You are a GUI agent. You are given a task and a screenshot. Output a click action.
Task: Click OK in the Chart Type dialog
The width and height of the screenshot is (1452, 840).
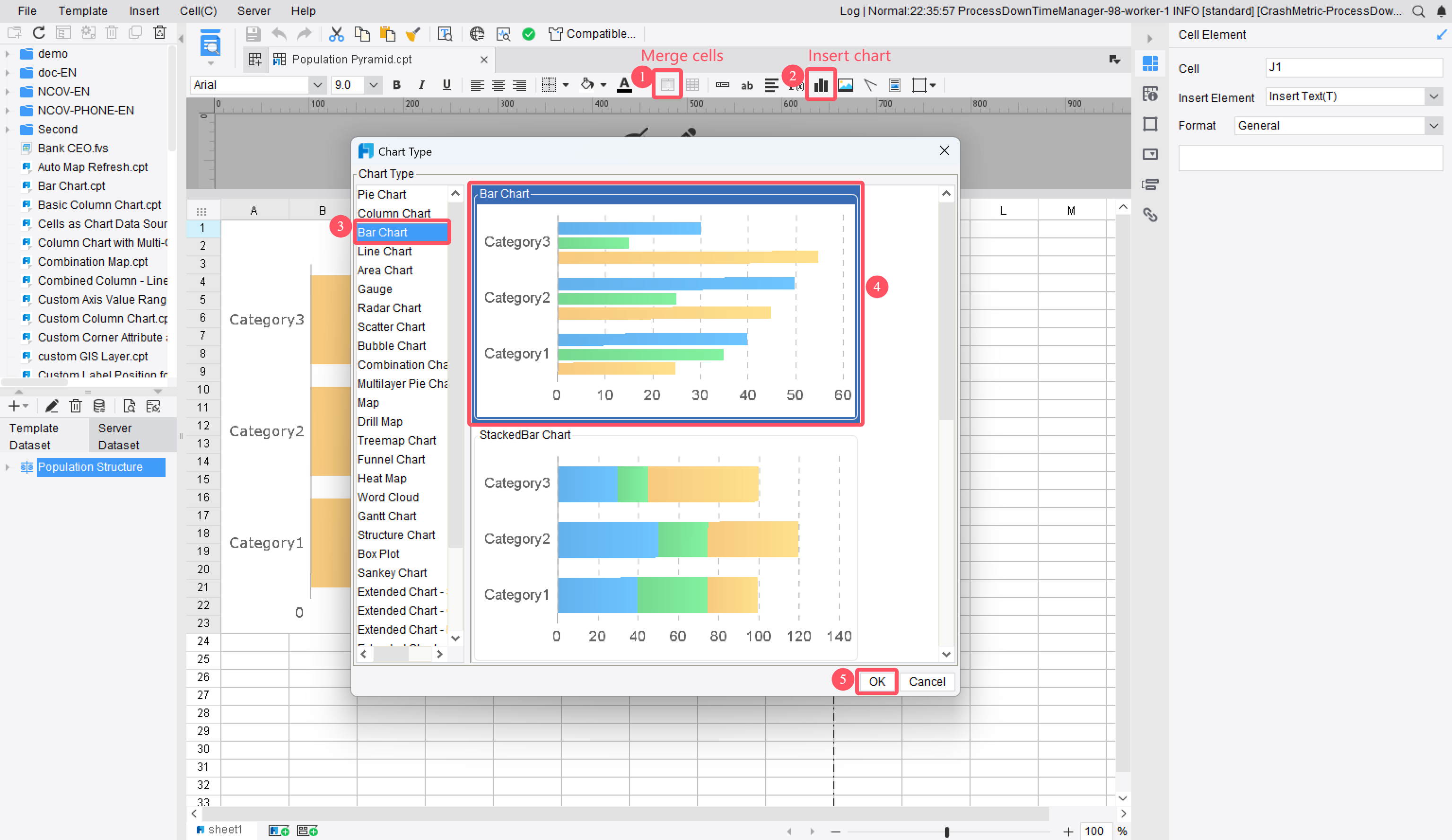pos(877,682)
